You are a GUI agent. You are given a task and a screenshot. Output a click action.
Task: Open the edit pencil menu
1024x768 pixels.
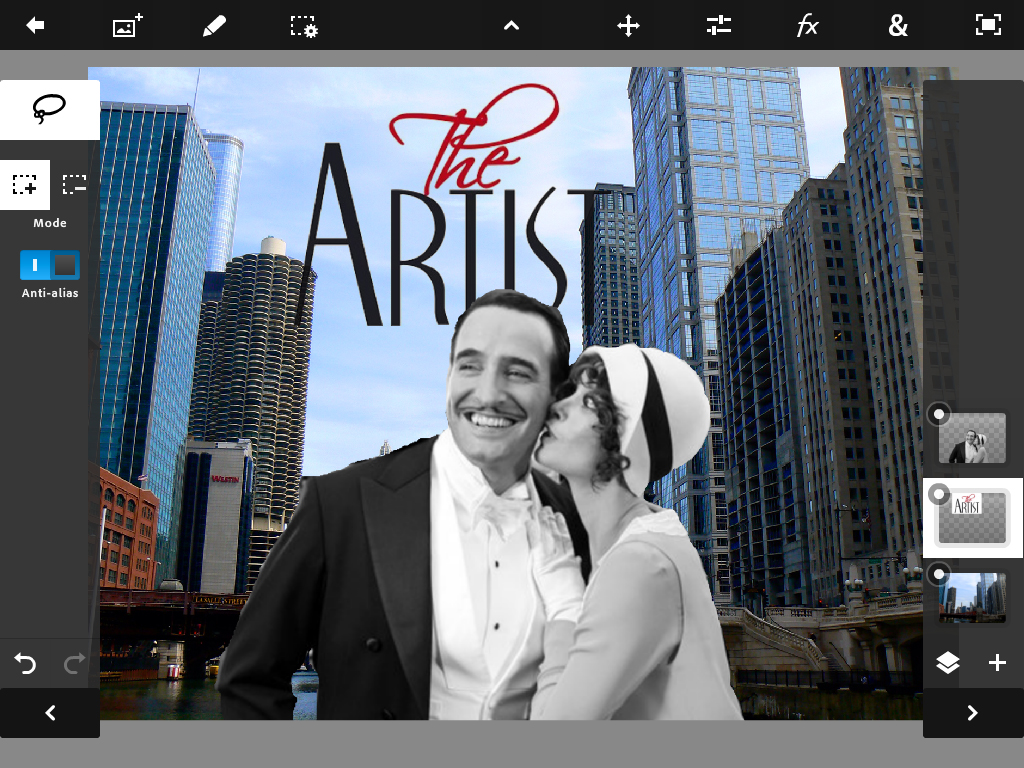coord(214,26)
